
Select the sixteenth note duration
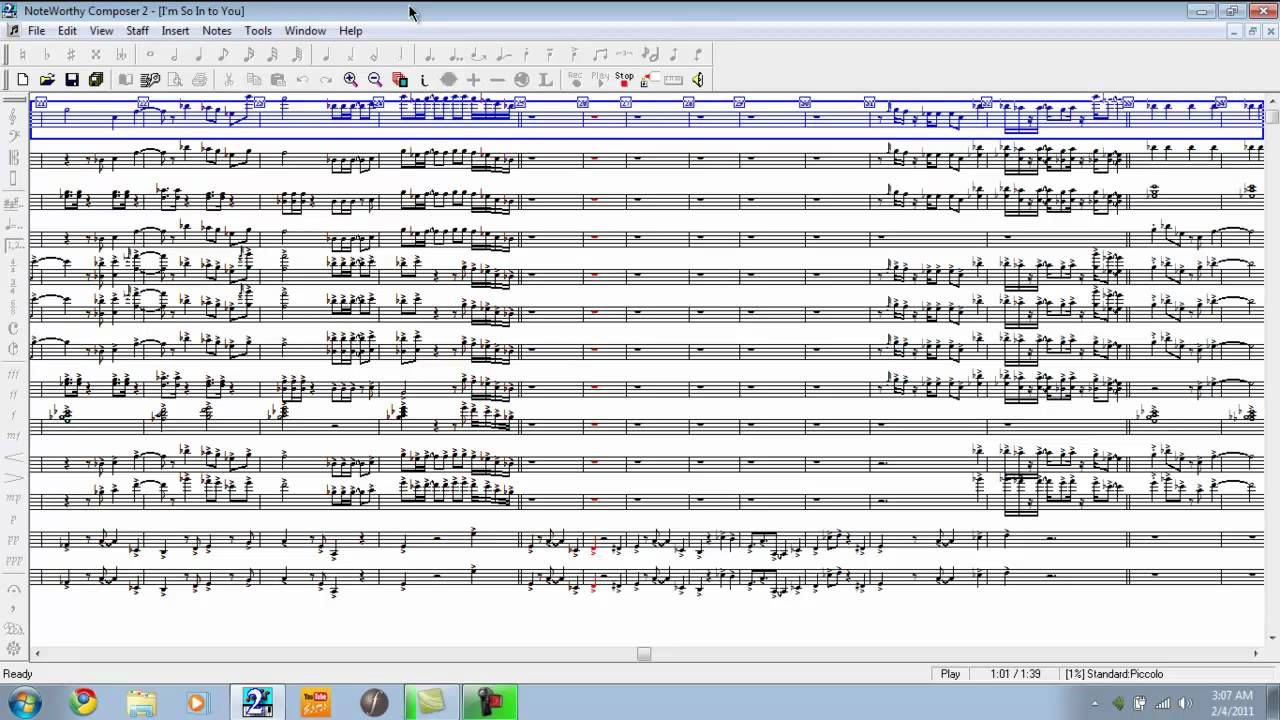pos(249,55)
